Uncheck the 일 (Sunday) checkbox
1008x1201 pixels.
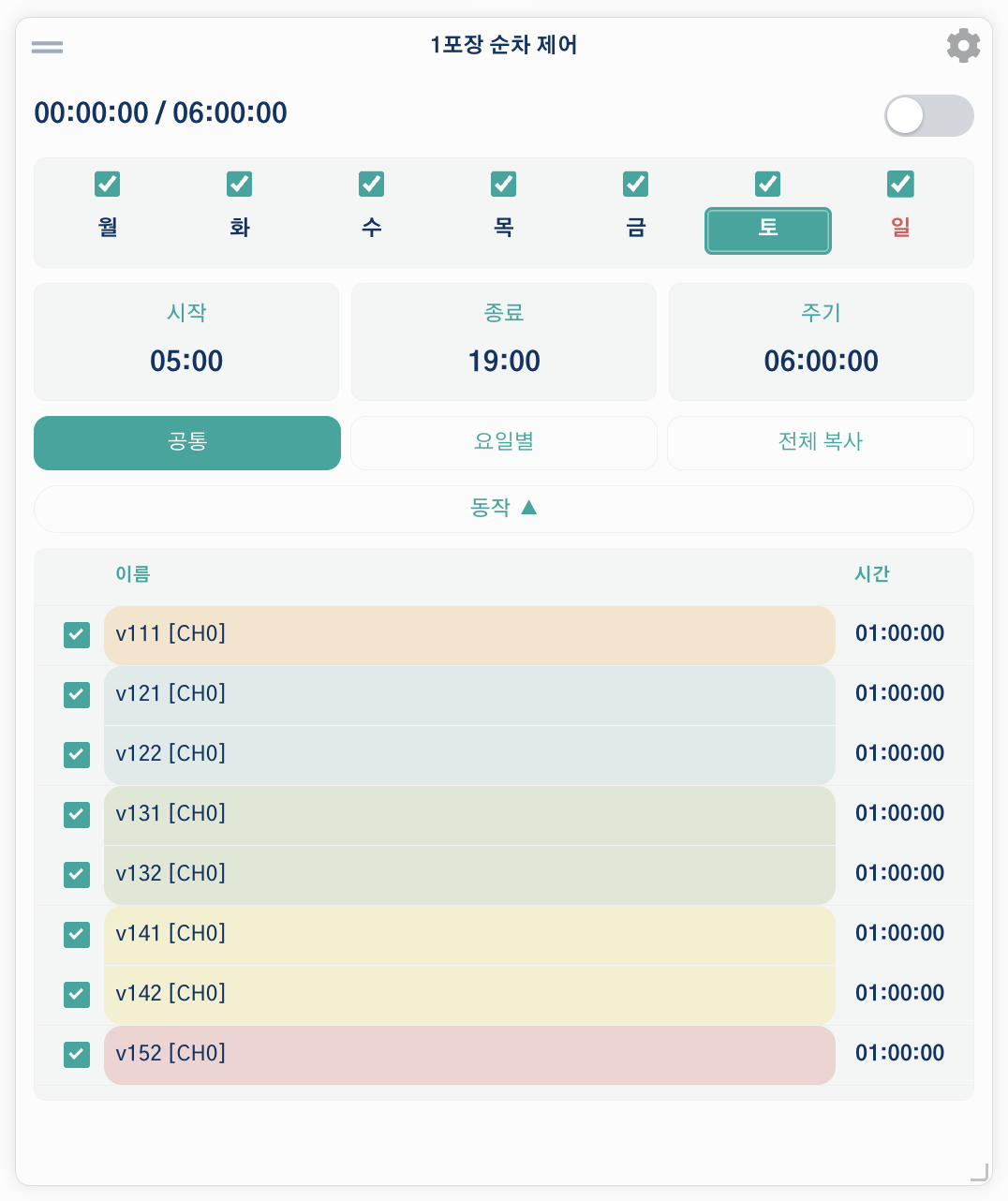point(900,184)
